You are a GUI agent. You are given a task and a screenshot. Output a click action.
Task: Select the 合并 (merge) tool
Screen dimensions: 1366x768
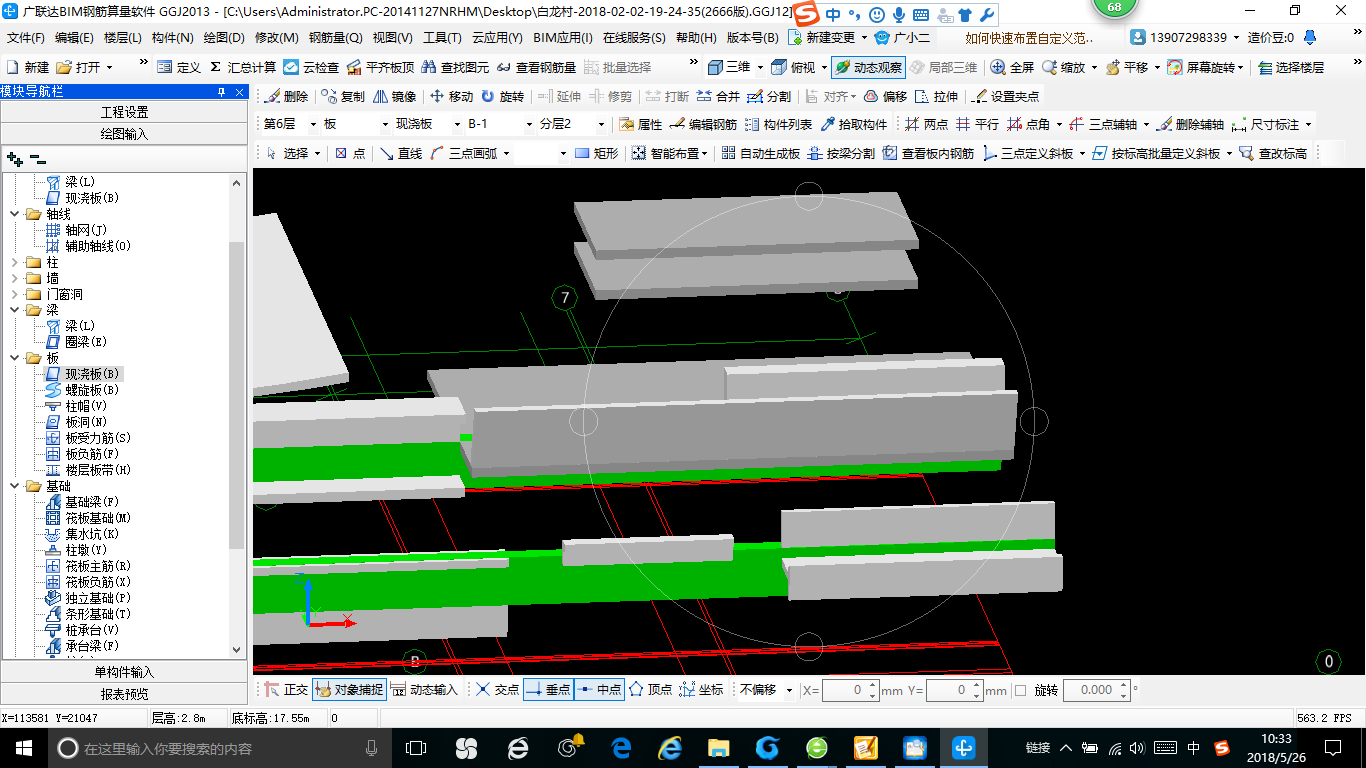[x=718, y=97]
